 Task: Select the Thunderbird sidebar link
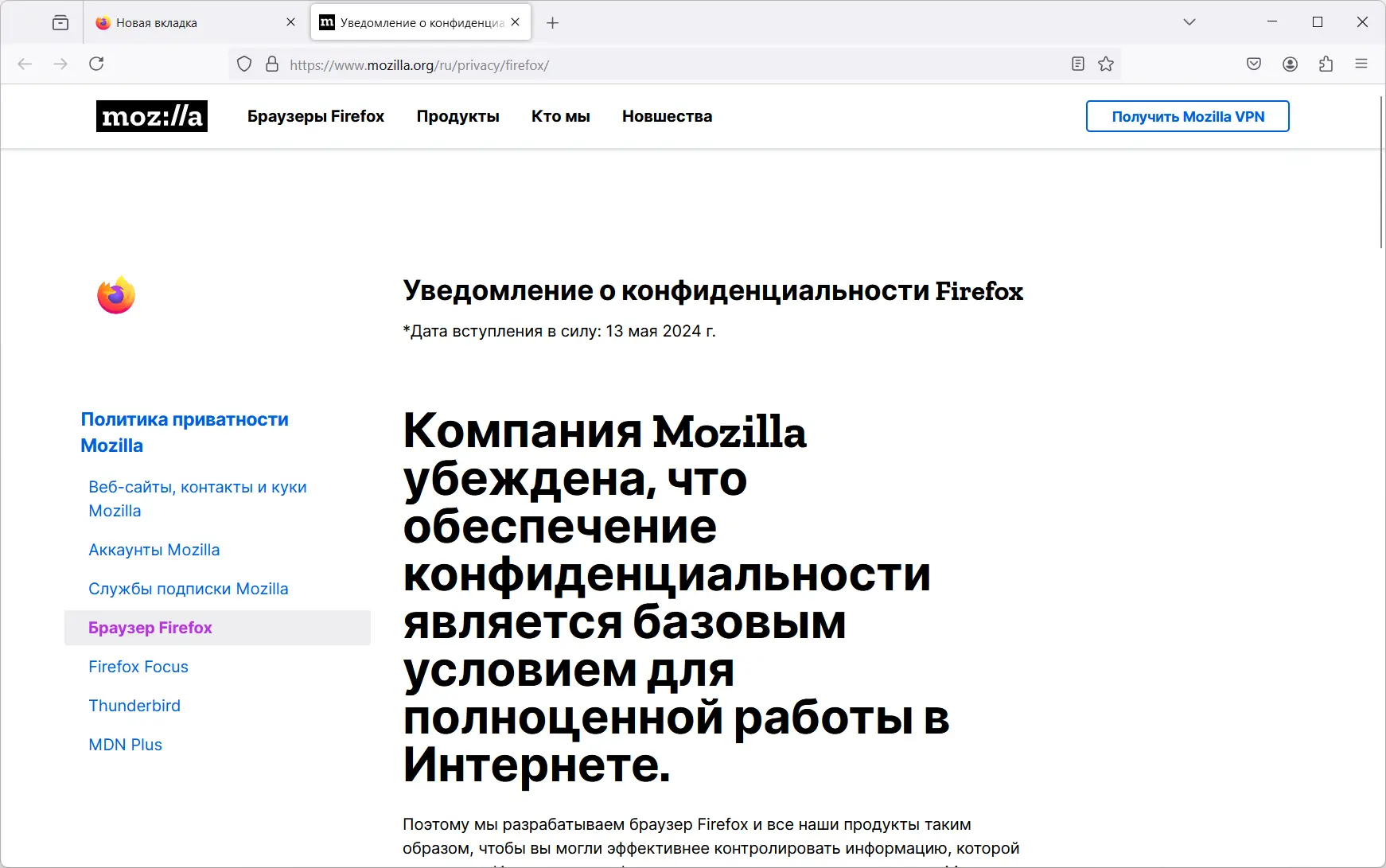[134, 706]
